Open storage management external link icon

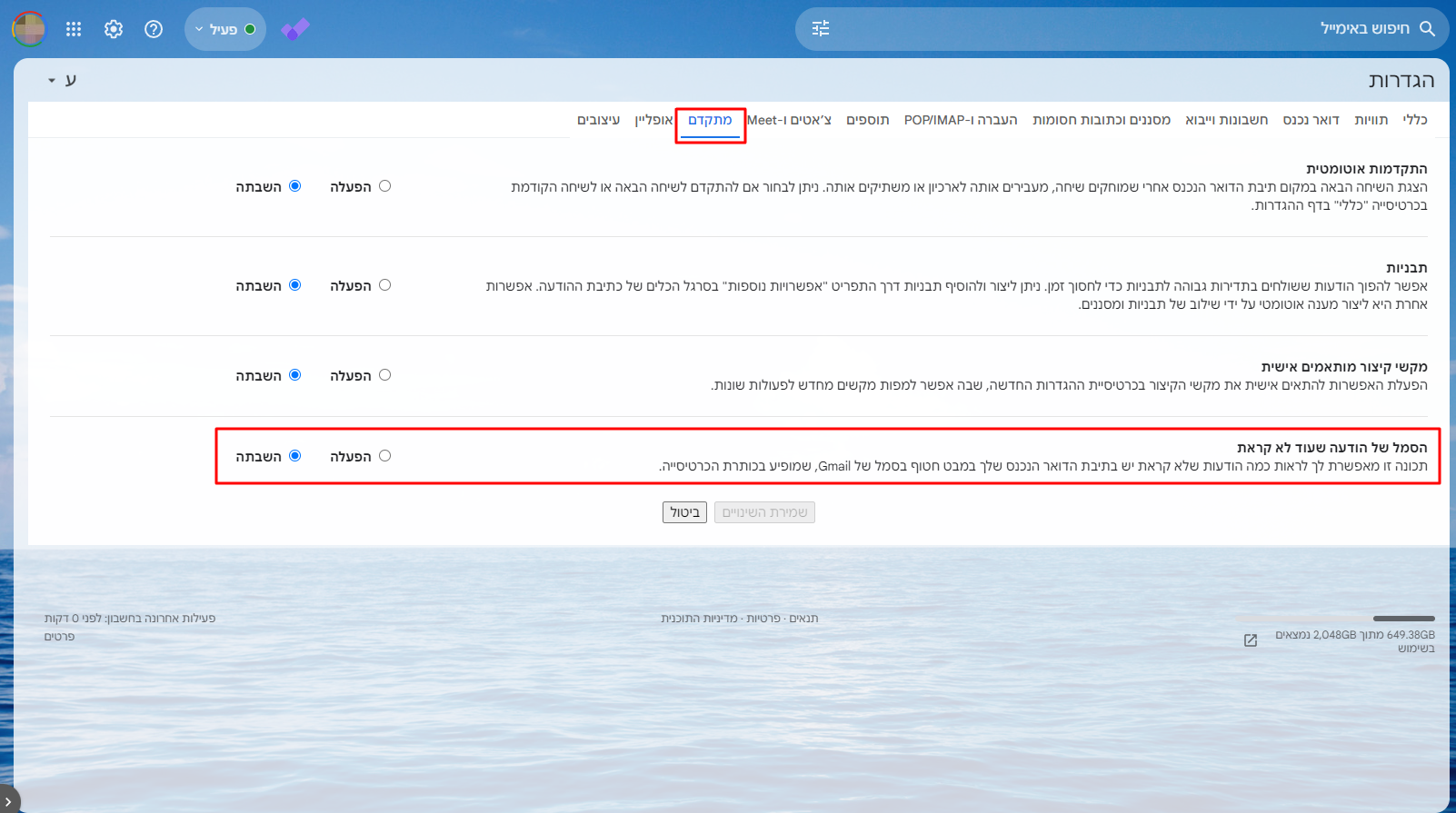tap(1251, 640)
